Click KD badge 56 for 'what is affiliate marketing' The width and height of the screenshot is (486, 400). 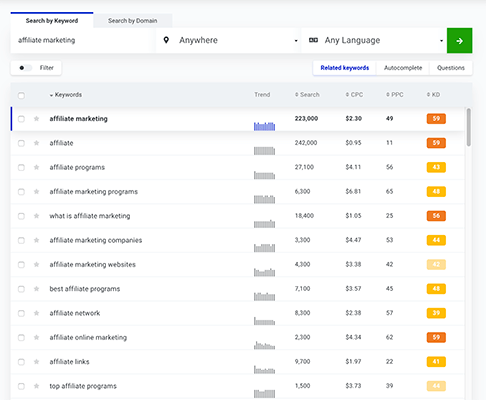pyautogui.click(x=436, y=216)
